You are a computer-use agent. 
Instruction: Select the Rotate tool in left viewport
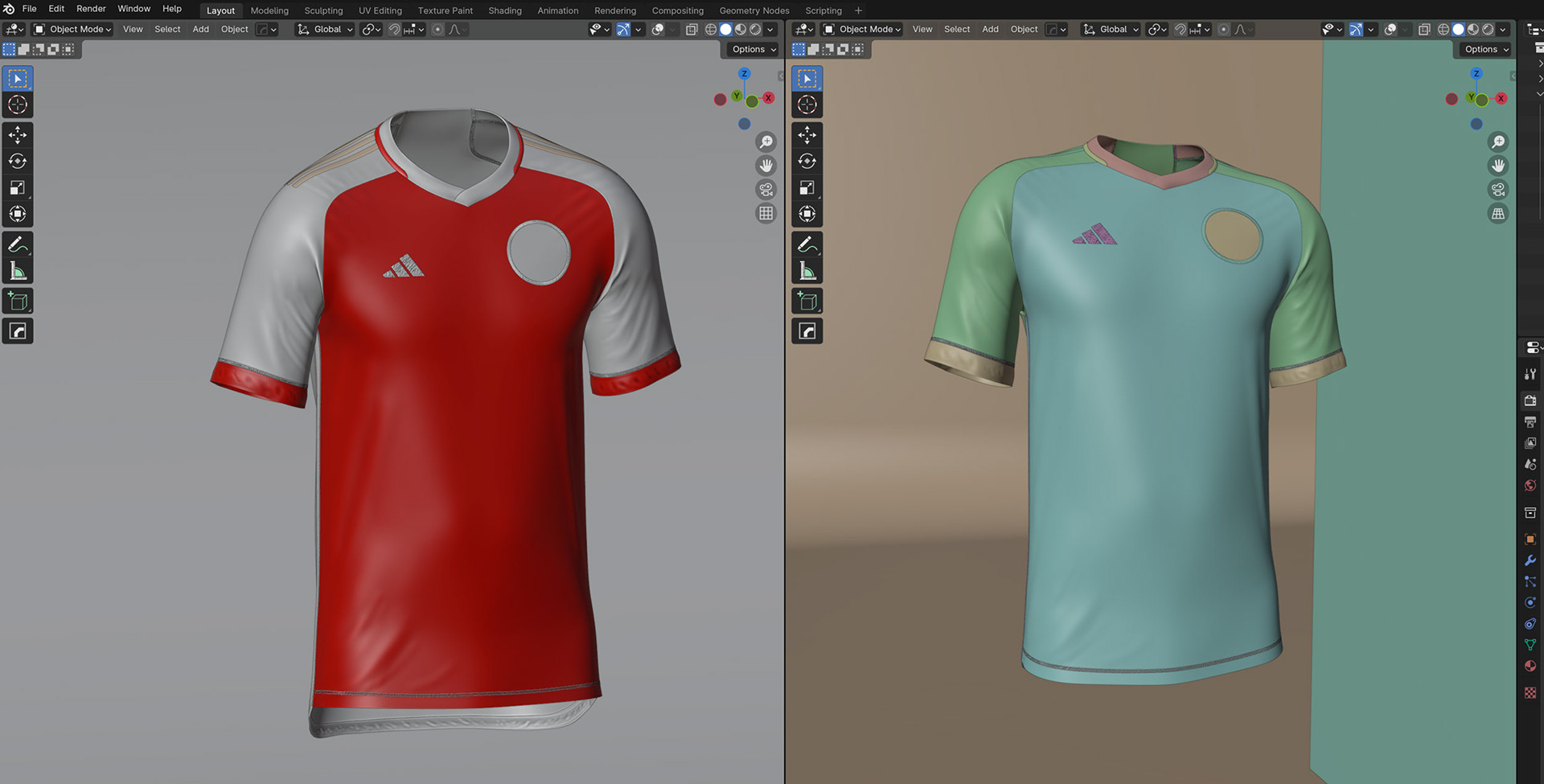coord(18,162)
